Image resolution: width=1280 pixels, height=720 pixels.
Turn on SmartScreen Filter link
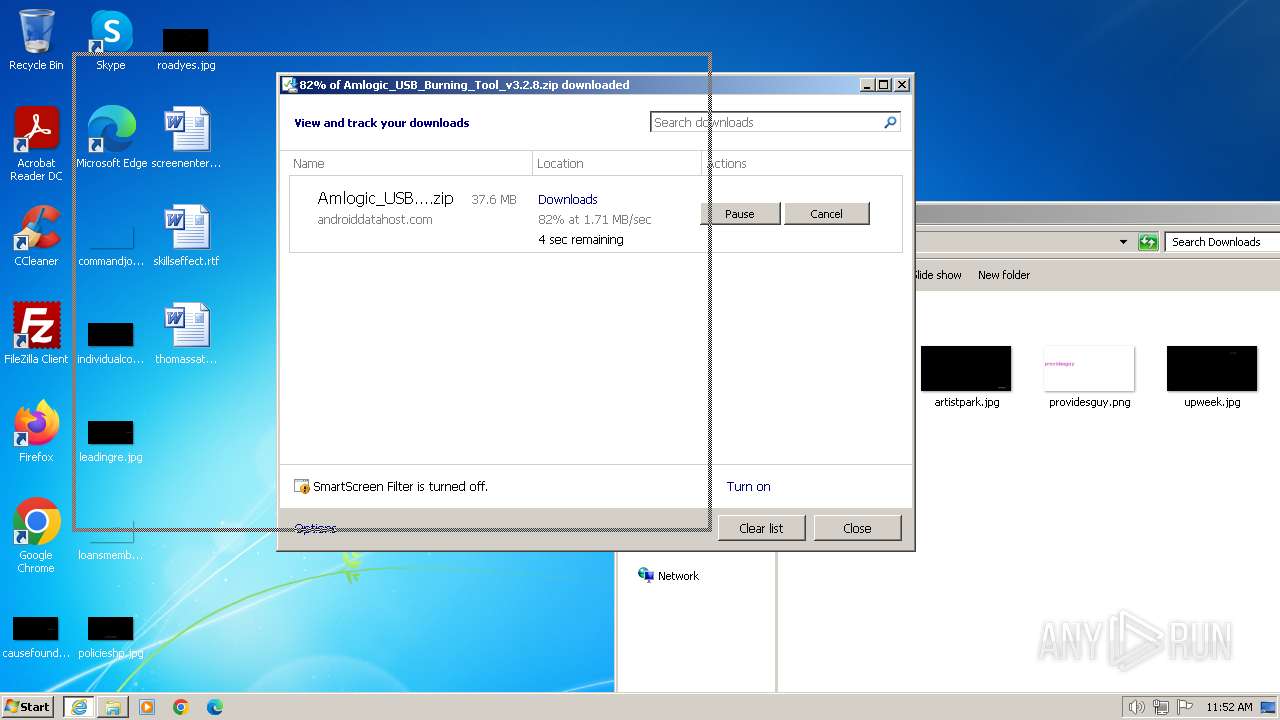[x=748, y=487]
